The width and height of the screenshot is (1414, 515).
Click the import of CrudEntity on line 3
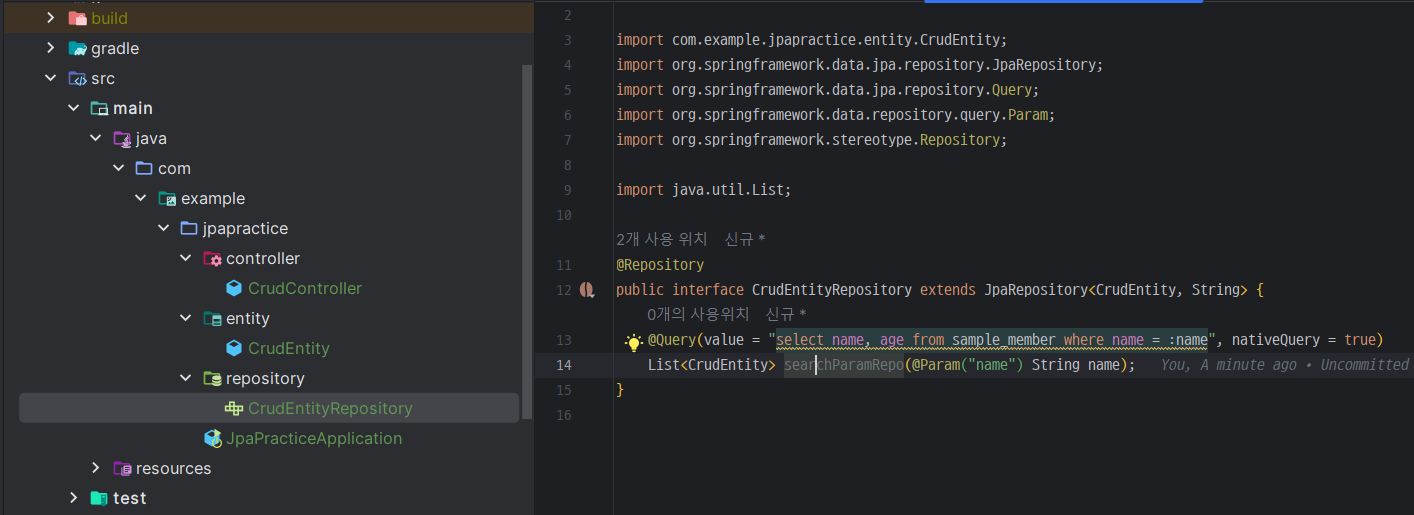[812, 40]
